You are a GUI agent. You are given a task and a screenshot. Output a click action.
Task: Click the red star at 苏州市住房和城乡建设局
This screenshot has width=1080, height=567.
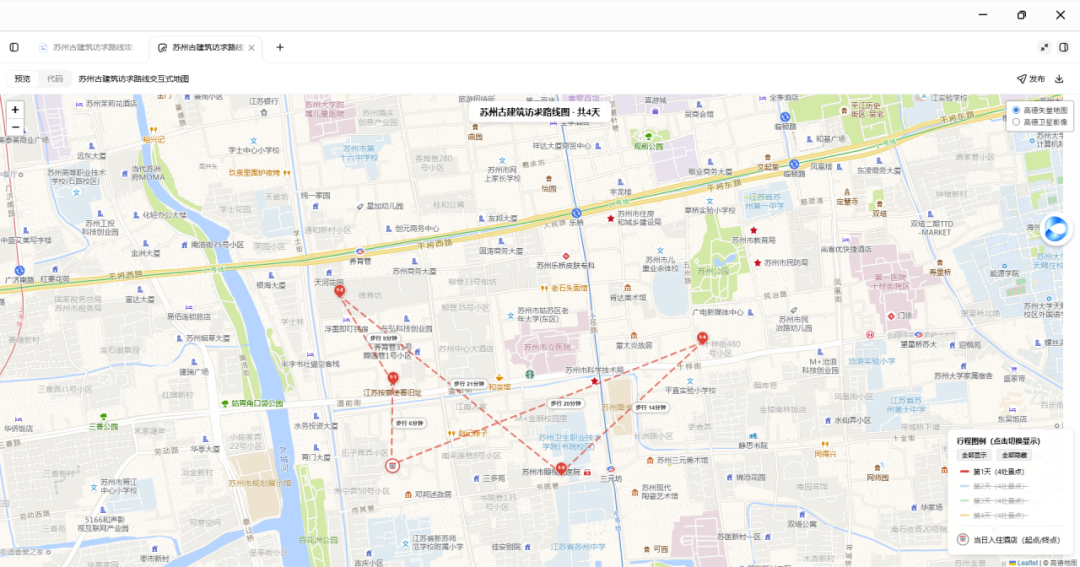click(x=610, y=218)
